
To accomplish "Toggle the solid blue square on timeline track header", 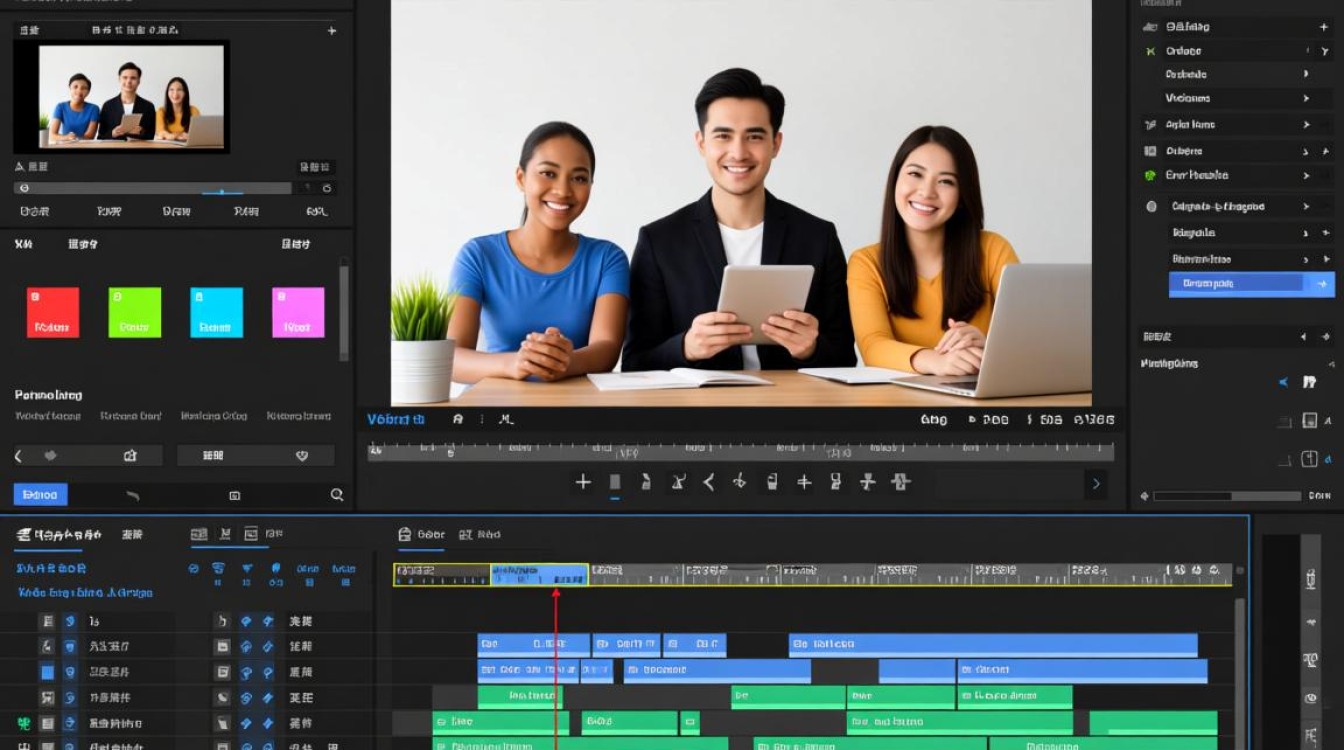I will point(47,672).
